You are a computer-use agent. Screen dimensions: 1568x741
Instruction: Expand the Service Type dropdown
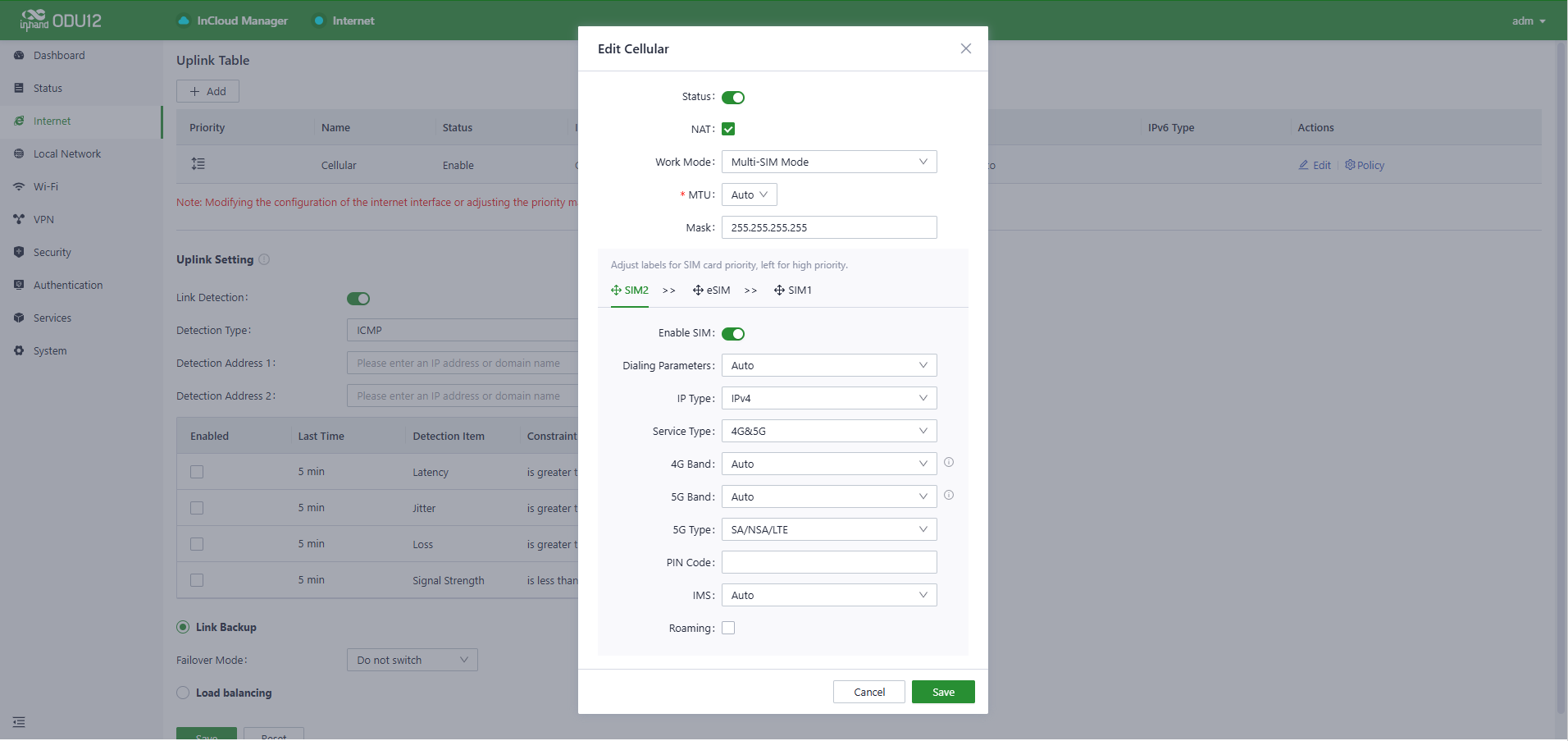[x=828, y=431]
